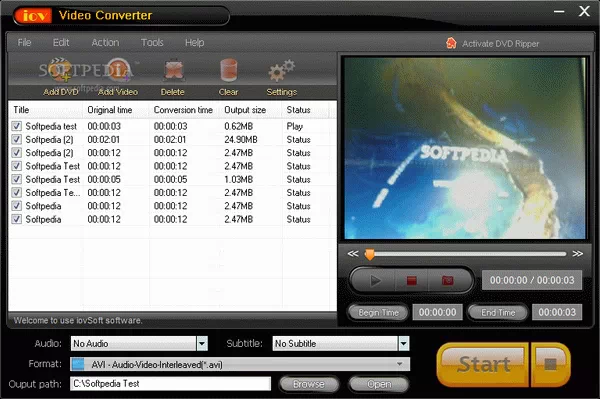Open the Subtitle dropdown arrow
This screenshot has width=600, height=399.
(404, 344)
